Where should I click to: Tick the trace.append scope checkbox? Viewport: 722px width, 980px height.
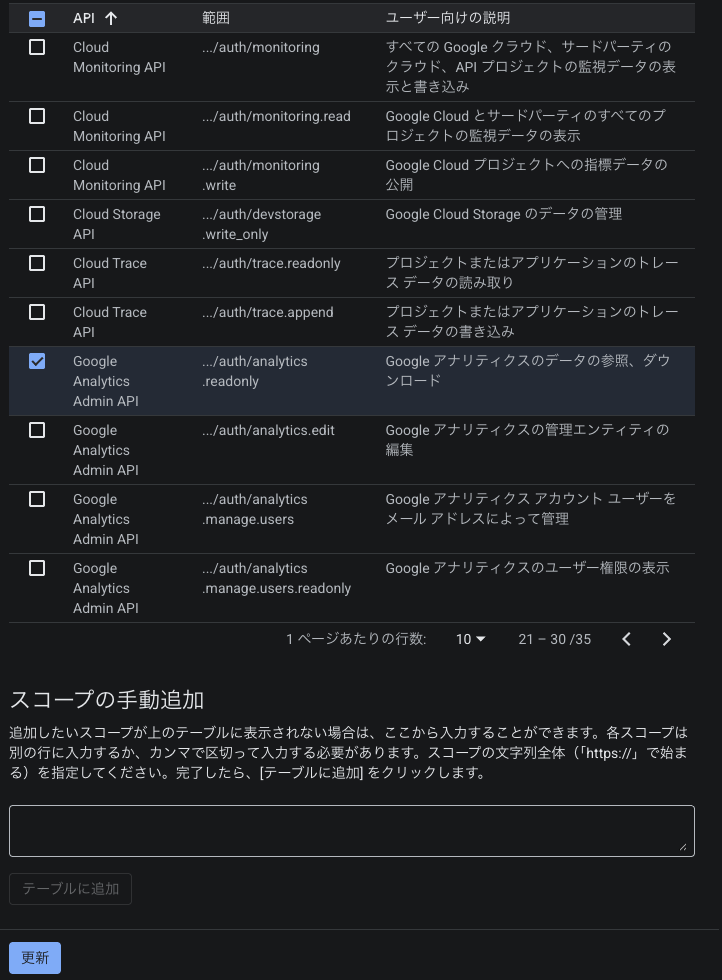click(37, 312)
